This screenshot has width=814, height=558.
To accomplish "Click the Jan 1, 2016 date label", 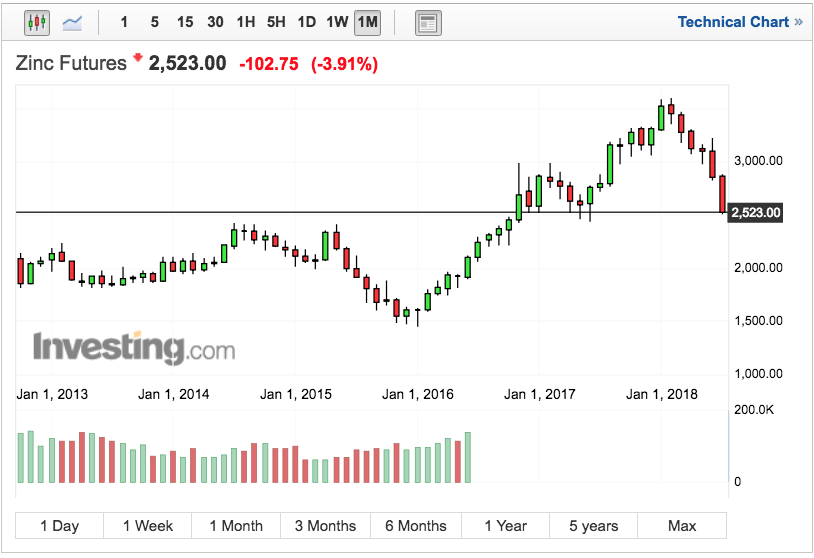I will [x=417, y=394].
